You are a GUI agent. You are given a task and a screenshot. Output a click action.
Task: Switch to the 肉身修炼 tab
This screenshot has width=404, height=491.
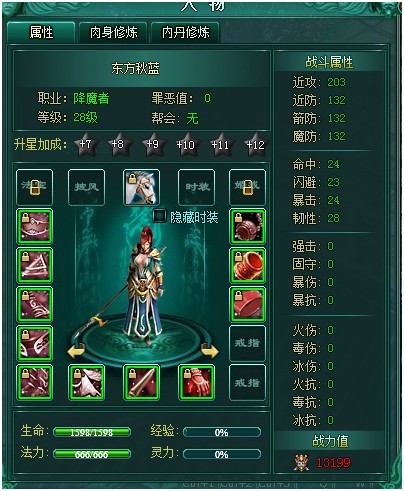coord(113,32)
